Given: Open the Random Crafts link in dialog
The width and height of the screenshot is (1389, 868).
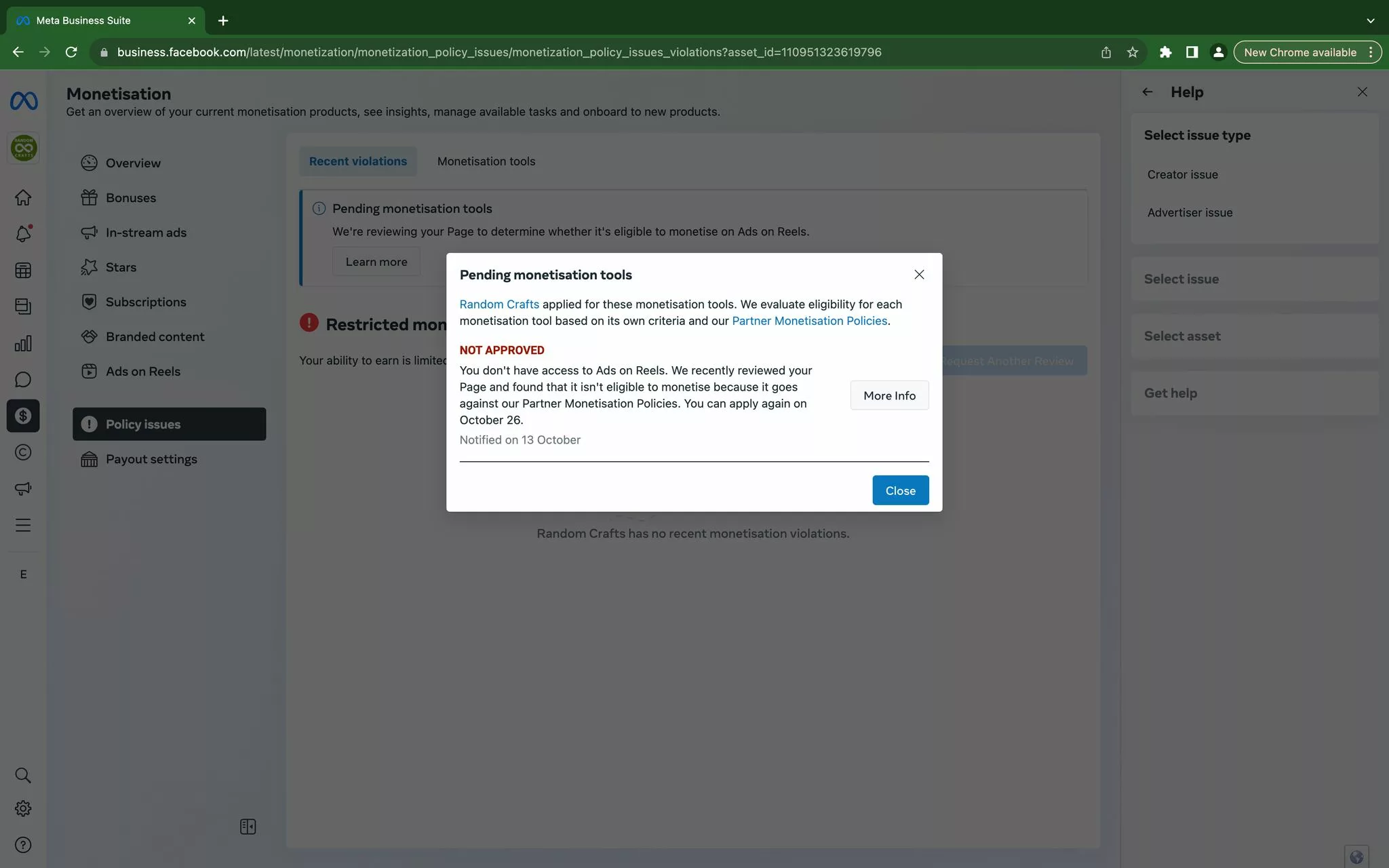Looking at the screenshot, I should [x=499, y=304].
